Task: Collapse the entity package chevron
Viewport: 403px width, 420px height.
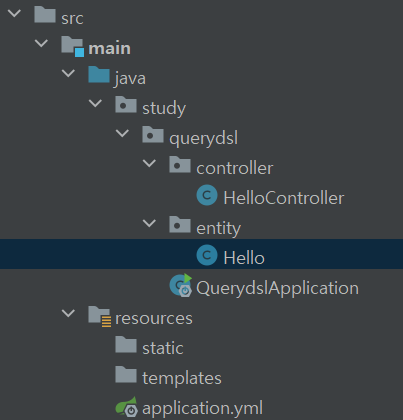Action: (x=149, y=224)
